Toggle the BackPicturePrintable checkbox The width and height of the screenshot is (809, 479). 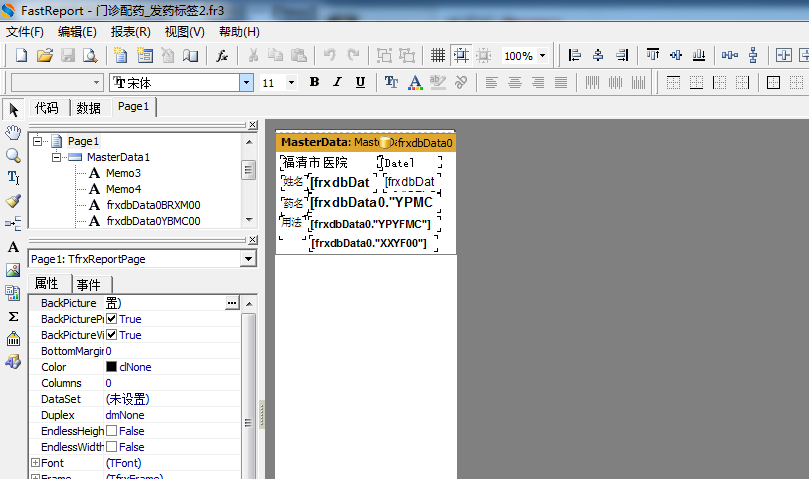[x=111, y=318]
